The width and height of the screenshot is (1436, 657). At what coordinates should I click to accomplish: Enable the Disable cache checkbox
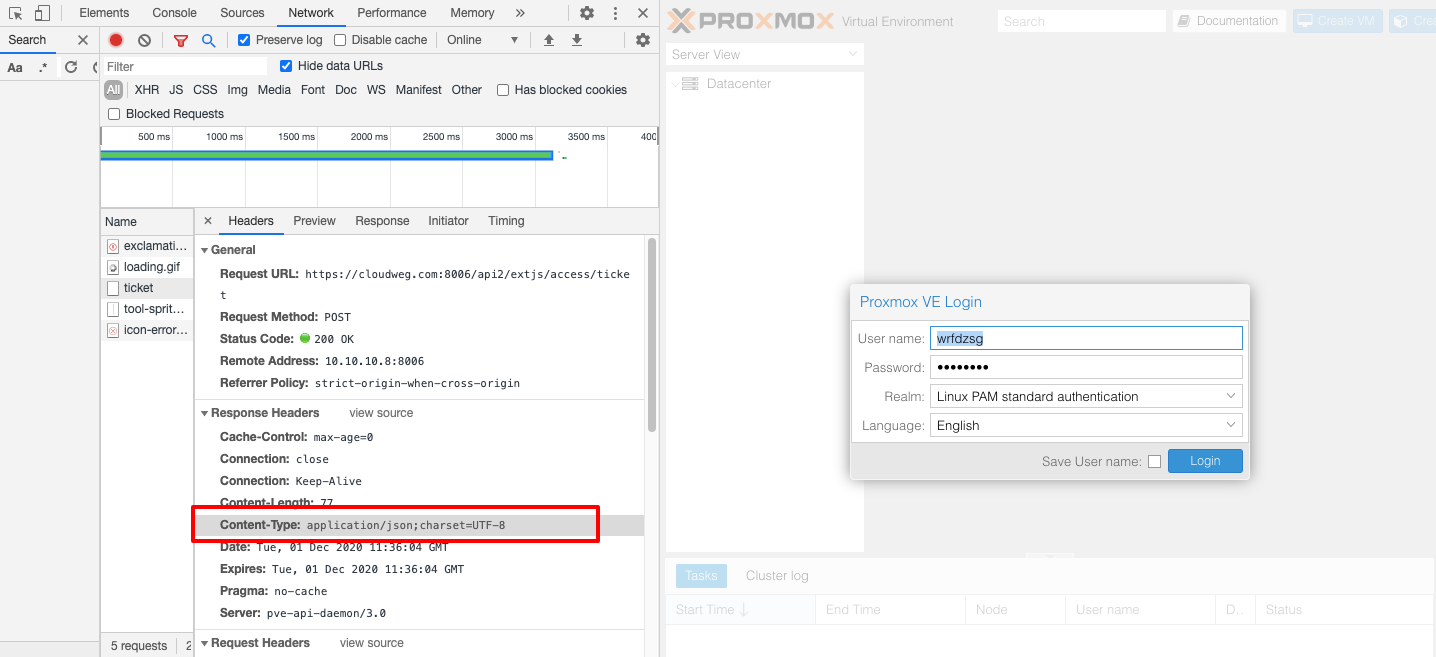[340, 40]
